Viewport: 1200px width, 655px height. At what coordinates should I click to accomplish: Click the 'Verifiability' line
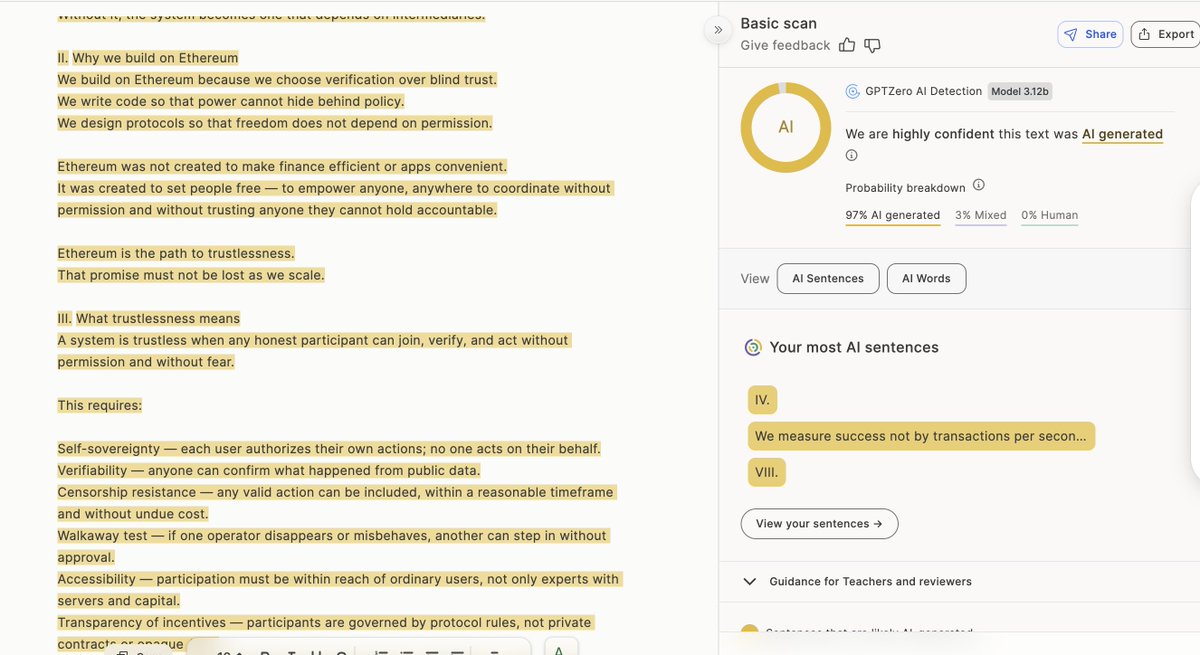pos(269,470)
